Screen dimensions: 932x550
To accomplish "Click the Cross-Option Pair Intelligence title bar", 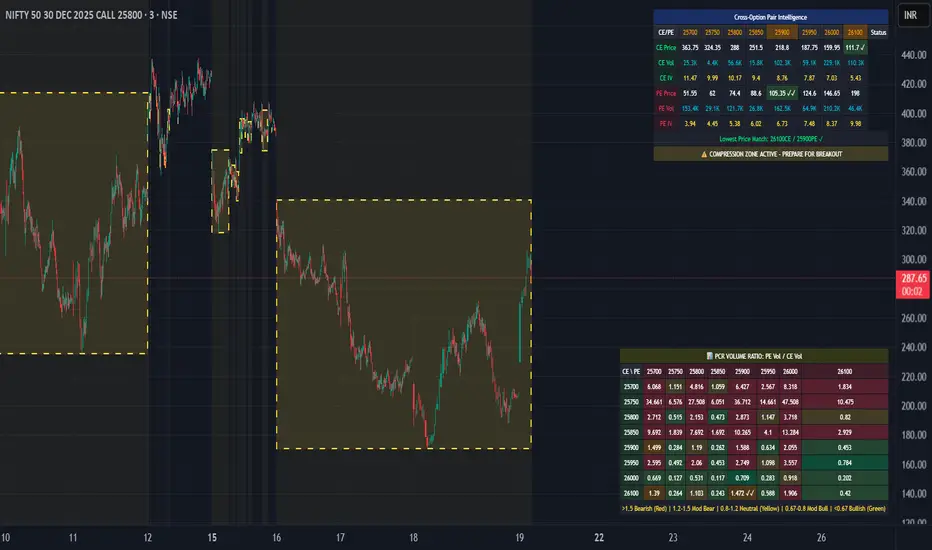I will [x=770, y=17].
